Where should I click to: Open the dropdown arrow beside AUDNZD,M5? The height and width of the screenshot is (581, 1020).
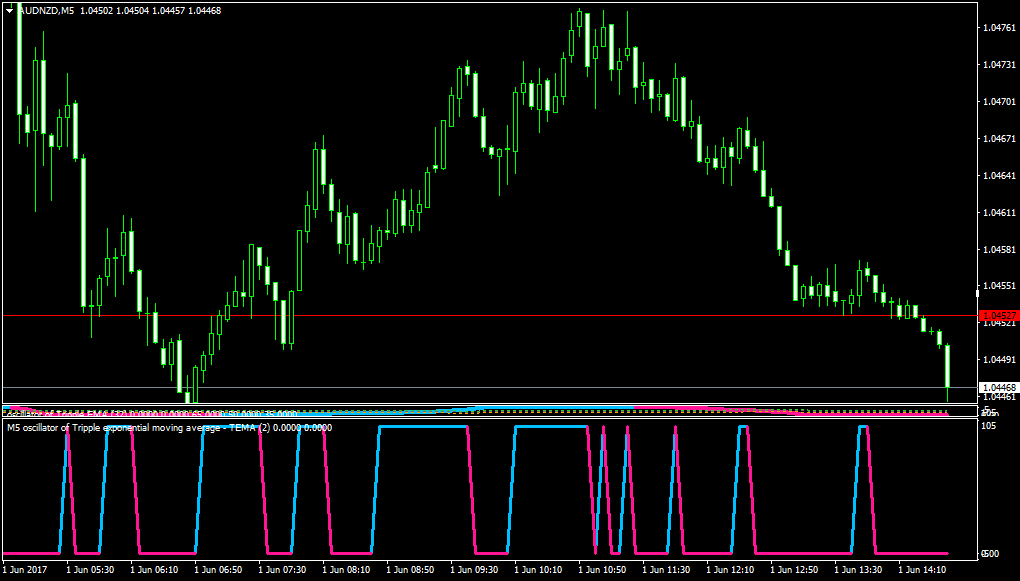click(x=10, y=10)
